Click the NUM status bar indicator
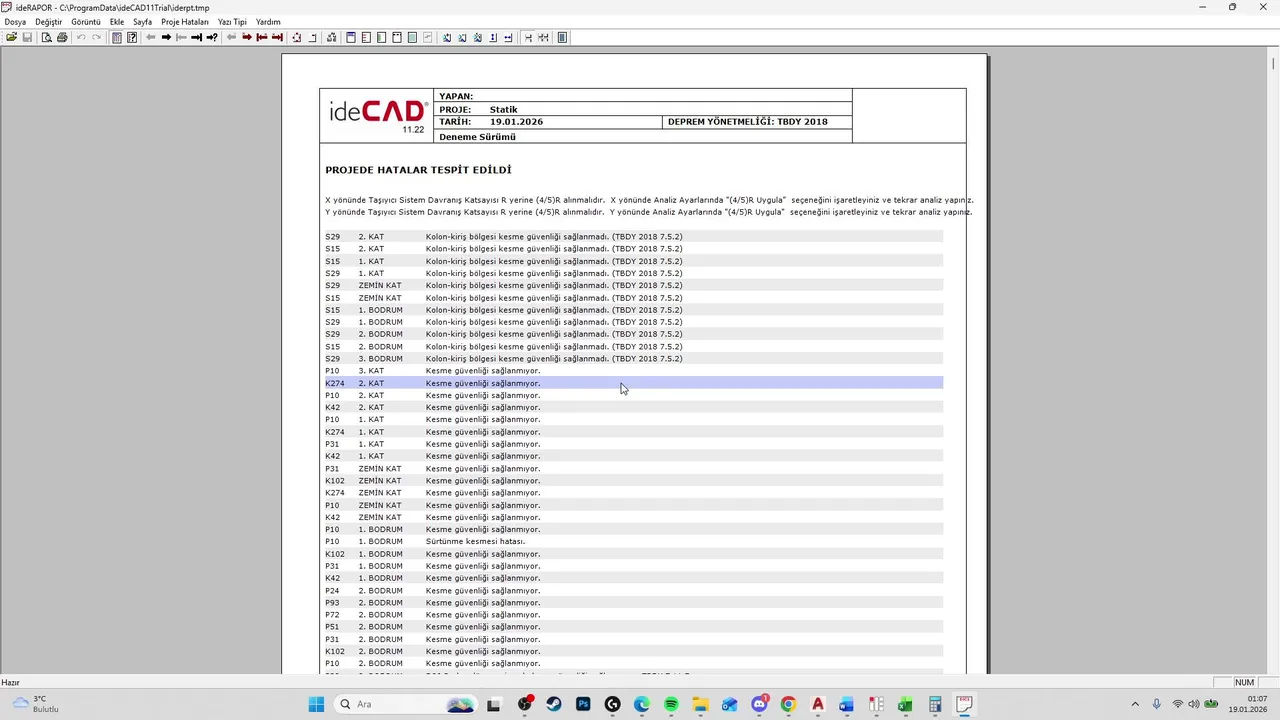1280x720 pixels. [1244, 683]
